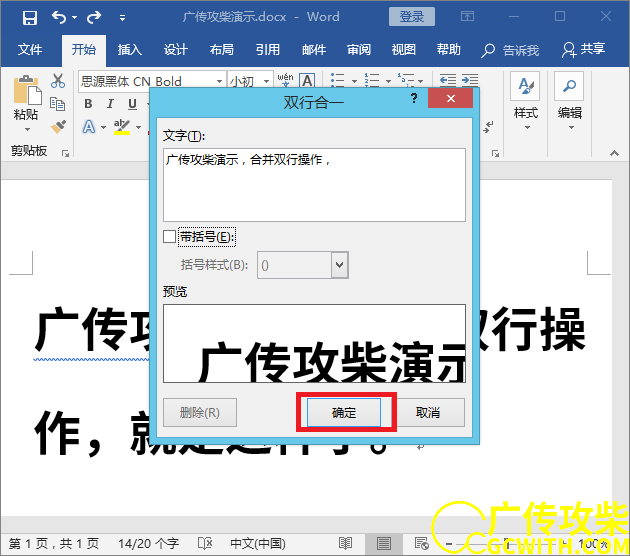Click the 共享 share button
The height and width of the screenshot is (556, 630).
coord(583,49)
